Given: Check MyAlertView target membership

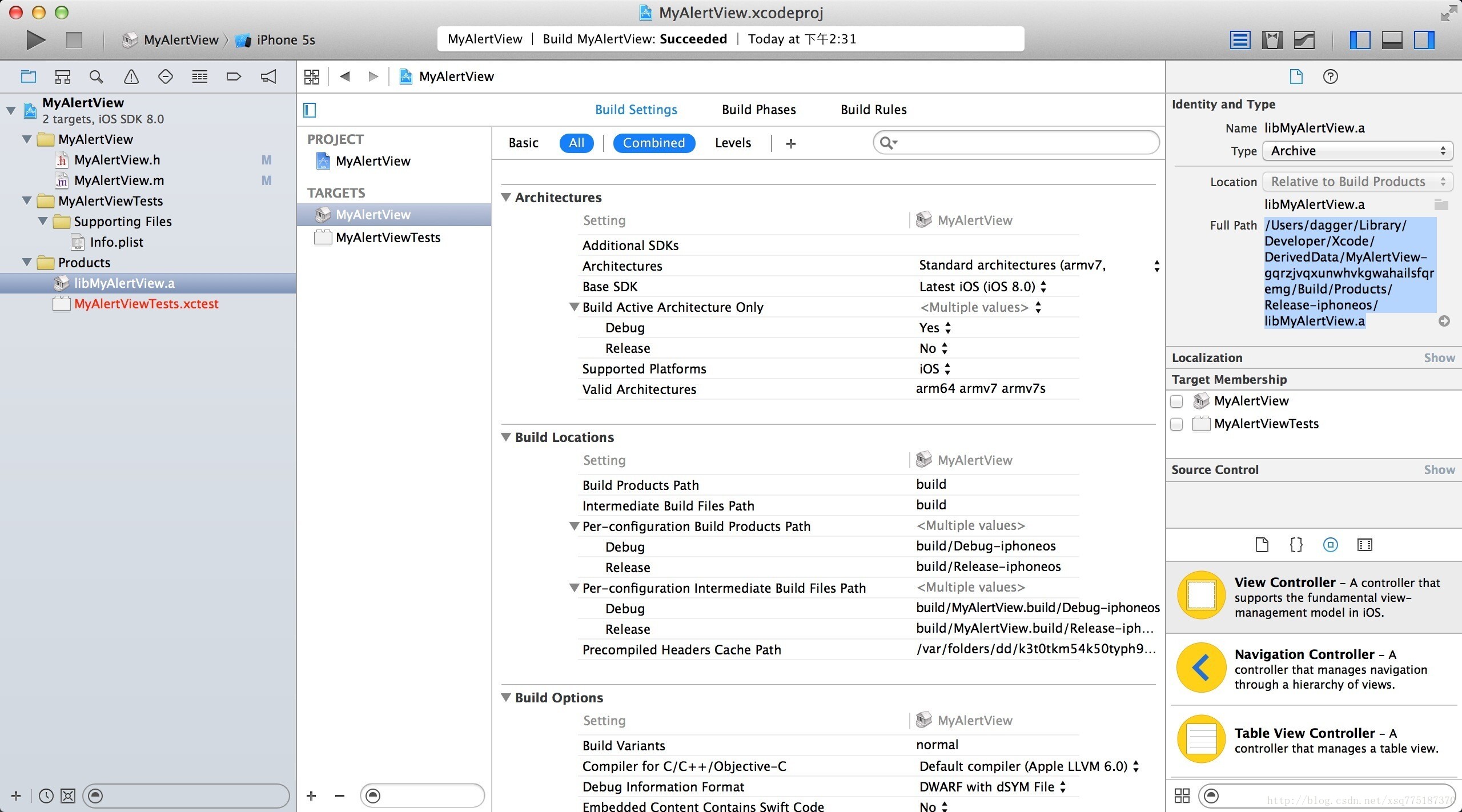Looking at the screenshot, I should click(1176, 401).
